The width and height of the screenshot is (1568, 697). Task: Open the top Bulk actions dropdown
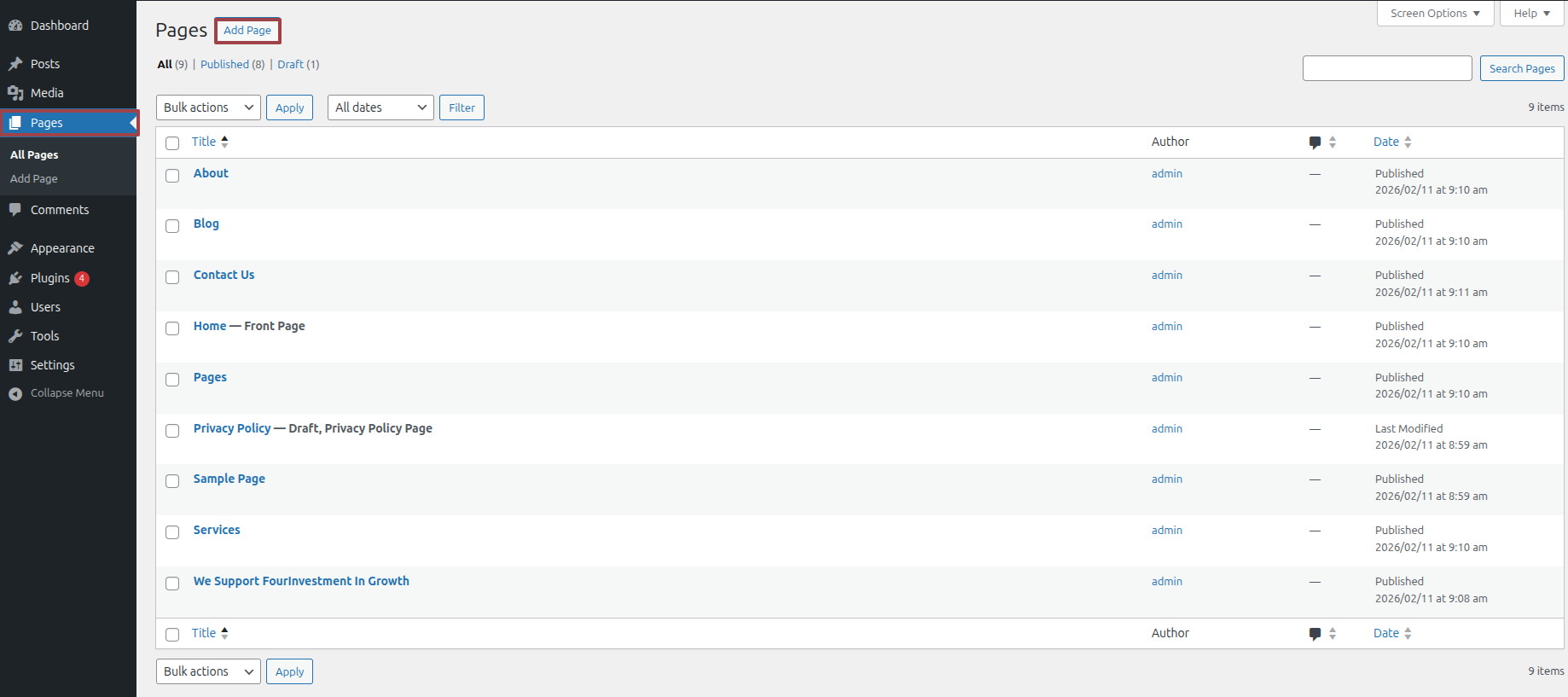[x=208, y=107]
